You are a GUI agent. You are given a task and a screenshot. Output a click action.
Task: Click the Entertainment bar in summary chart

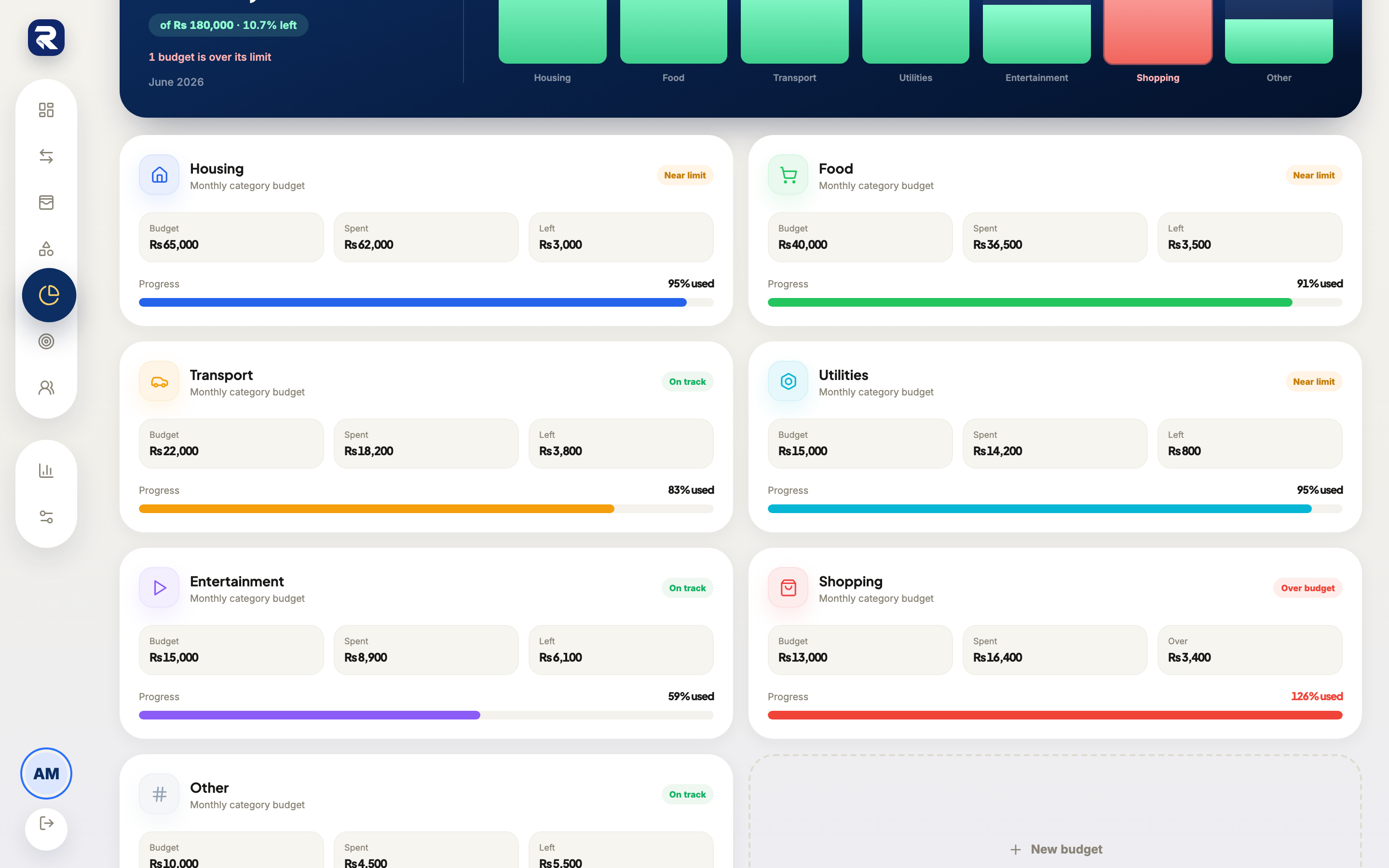click(1036, 34)
